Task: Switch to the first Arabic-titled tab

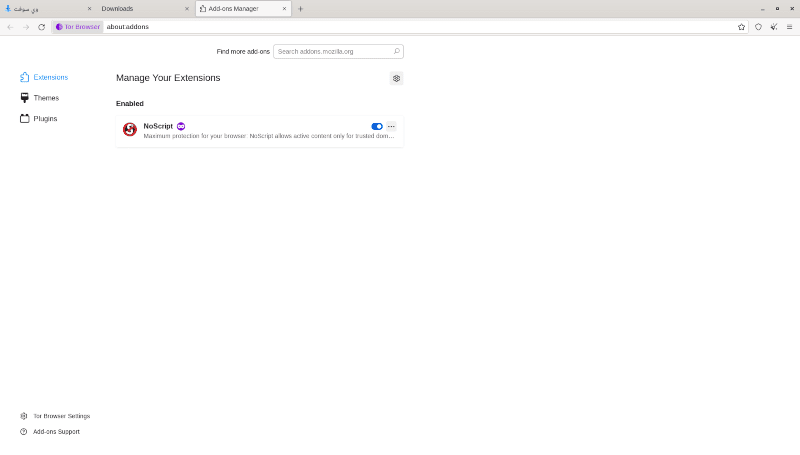Action: click(48, 9)
